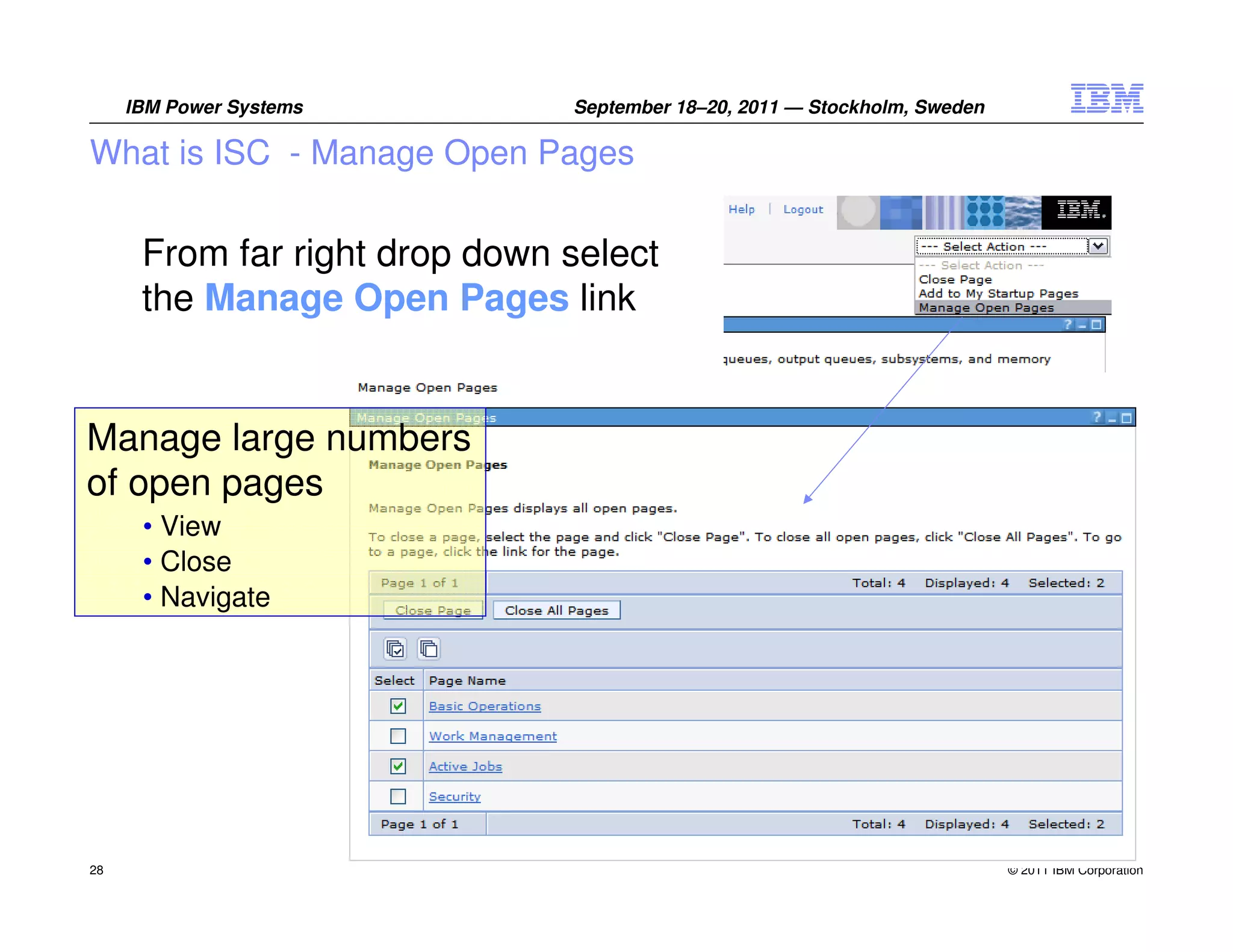Click the slide number 28

tap(96, 870)
